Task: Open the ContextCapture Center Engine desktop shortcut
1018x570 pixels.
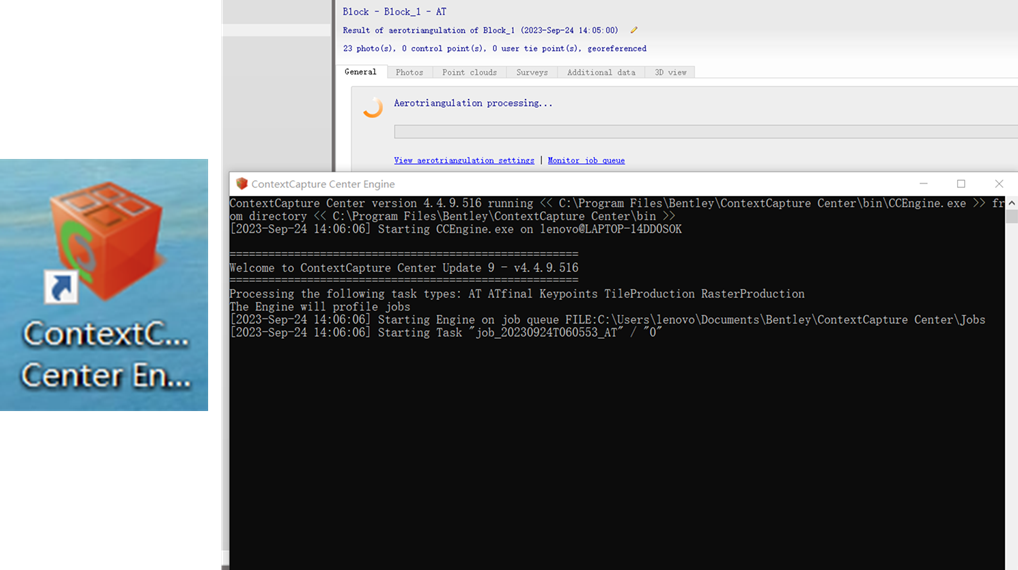Action: 104,284
